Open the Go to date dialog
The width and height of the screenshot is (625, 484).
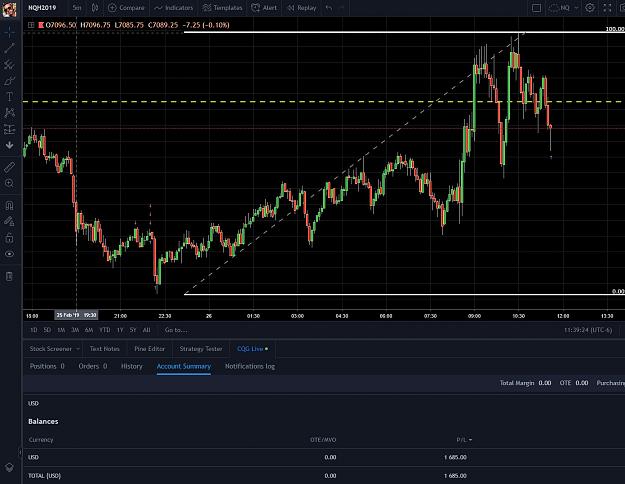pos(176,330)
